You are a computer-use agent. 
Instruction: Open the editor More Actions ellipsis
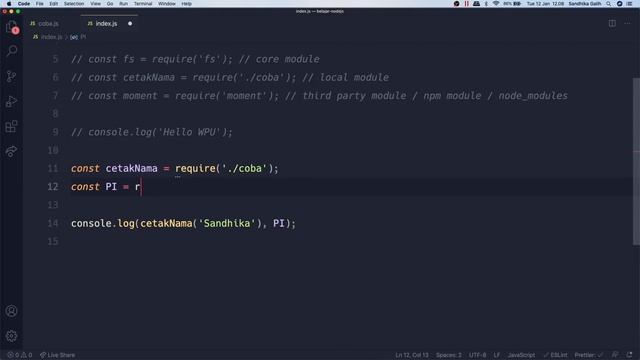[627, 24]
